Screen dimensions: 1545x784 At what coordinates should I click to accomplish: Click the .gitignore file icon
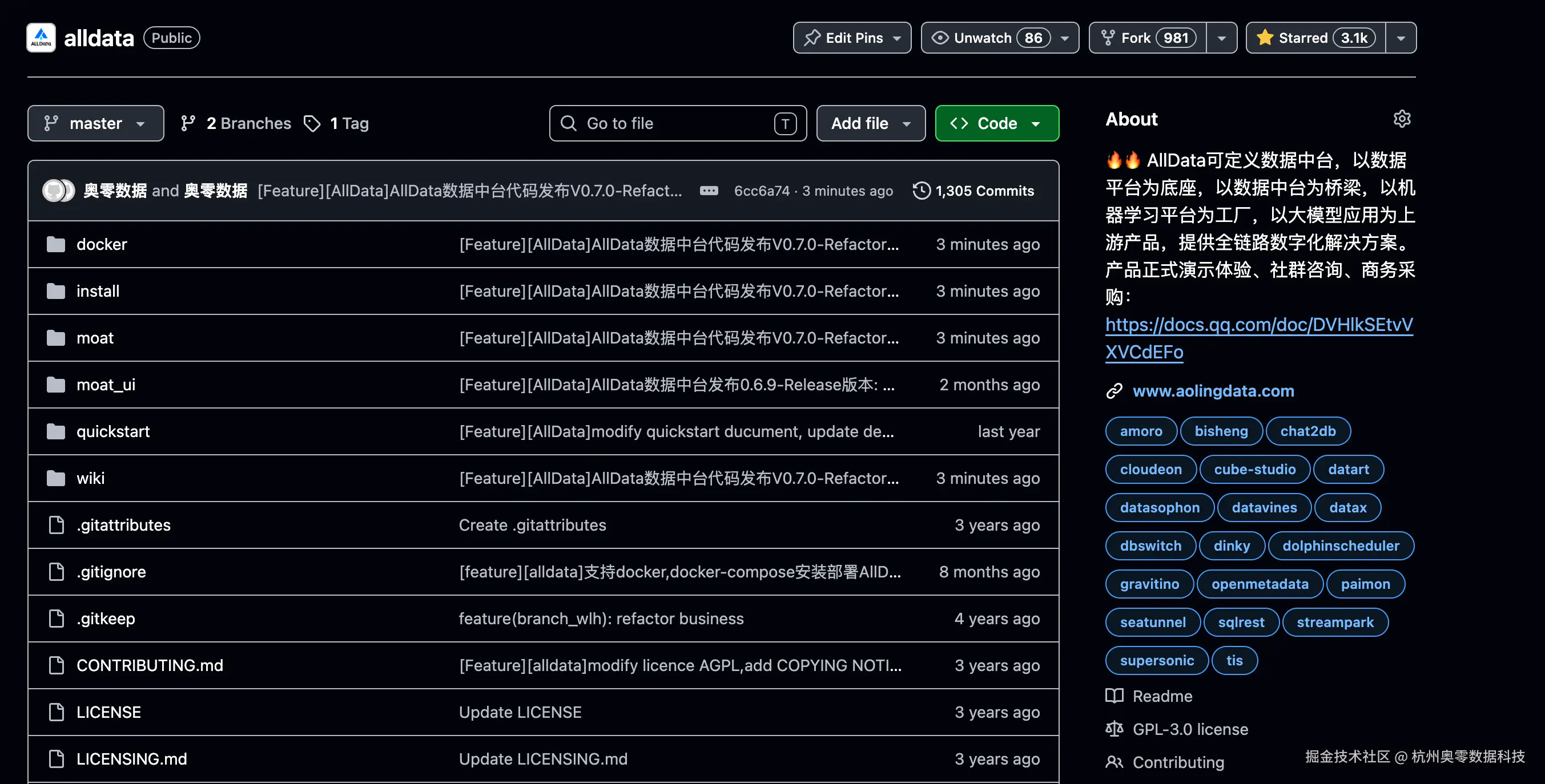point(57,571)
